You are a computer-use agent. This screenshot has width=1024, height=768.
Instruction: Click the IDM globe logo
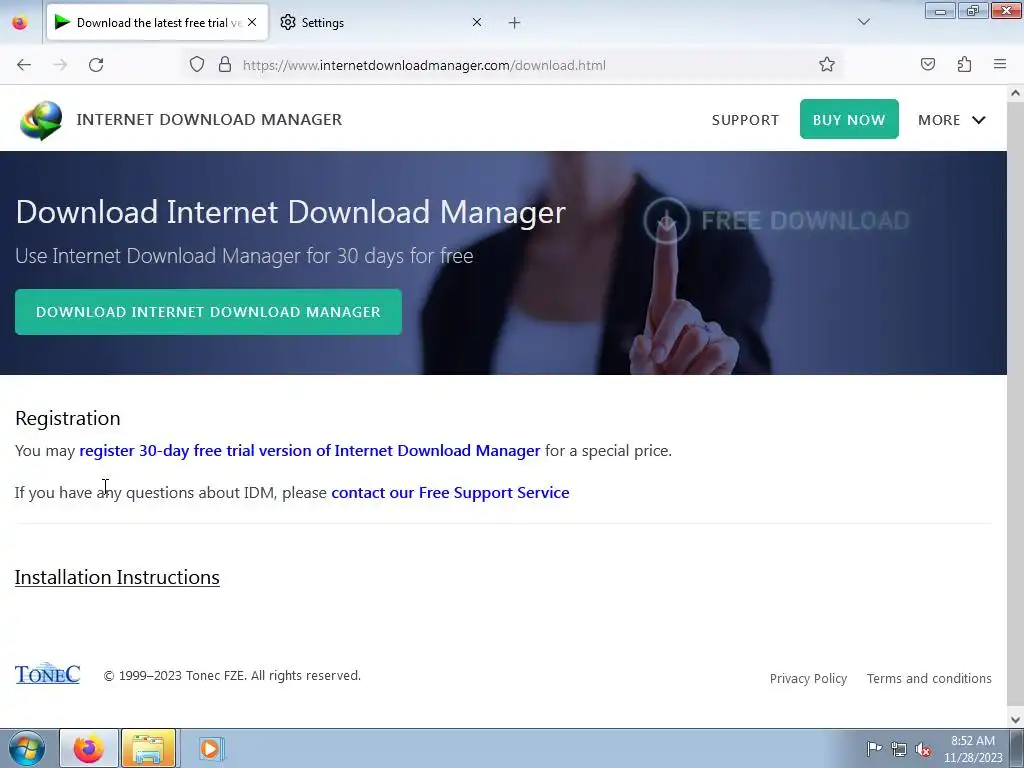pos(41,120)
